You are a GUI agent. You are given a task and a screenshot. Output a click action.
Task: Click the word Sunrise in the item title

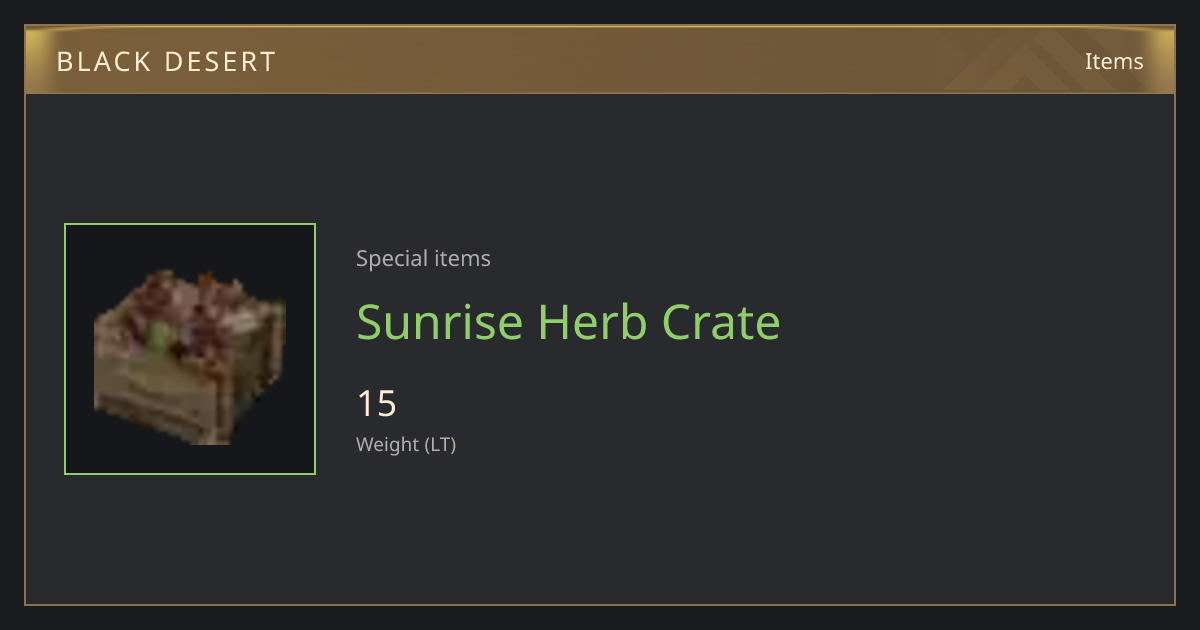(x=440, y=322)
